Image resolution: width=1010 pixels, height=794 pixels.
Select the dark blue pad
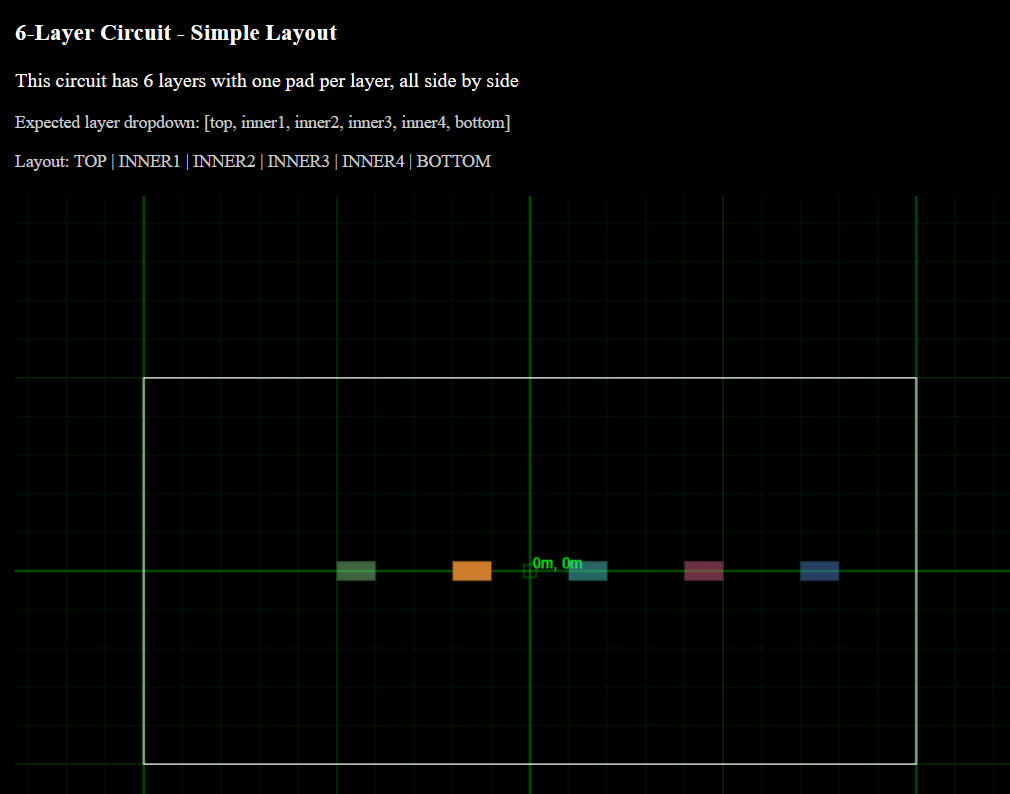click(819, 571)
